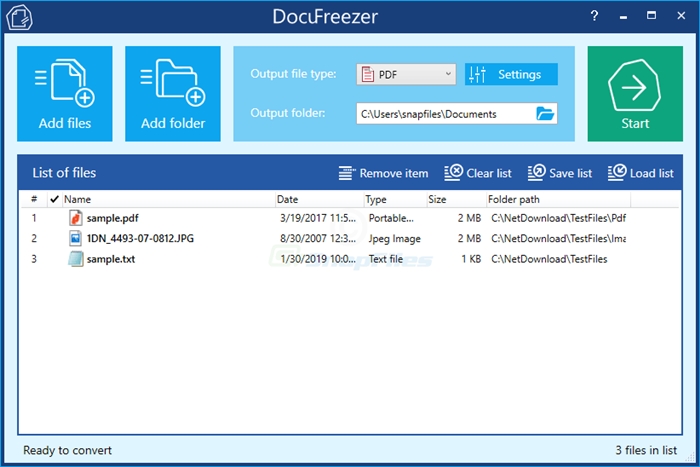Image resolution: width=700 pixels, height=467 pixels.
Task: Click the Portable... type cell
Action: click(x=391, y=218)
